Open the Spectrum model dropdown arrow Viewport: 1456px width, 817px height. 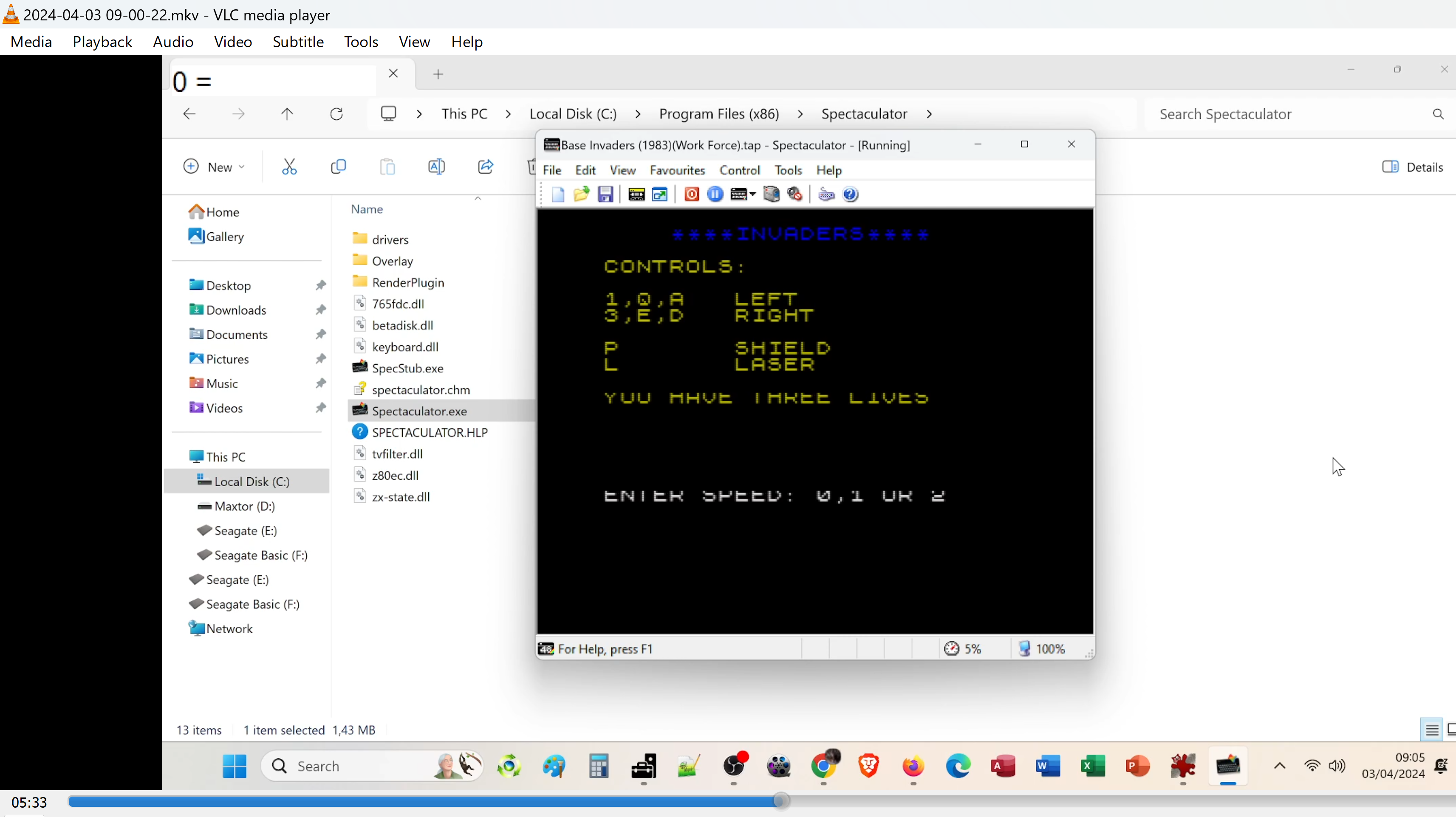[753, 194]
